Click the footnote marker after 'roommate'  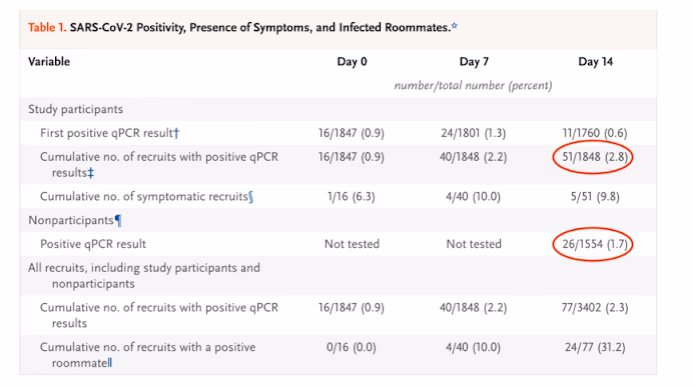[x=110, y=363]
